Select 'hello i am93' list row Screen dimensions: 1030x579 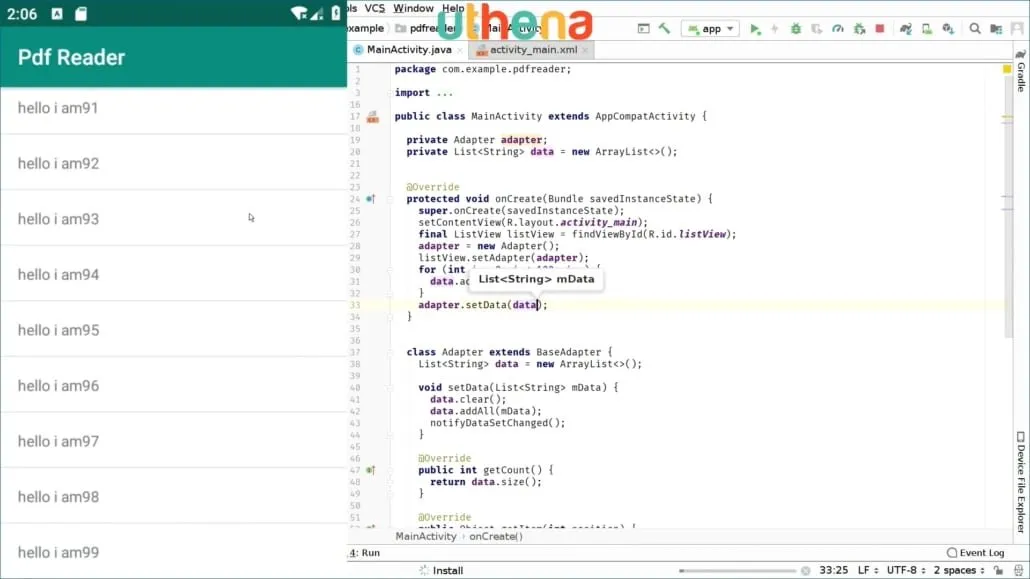tap(173, 219)
